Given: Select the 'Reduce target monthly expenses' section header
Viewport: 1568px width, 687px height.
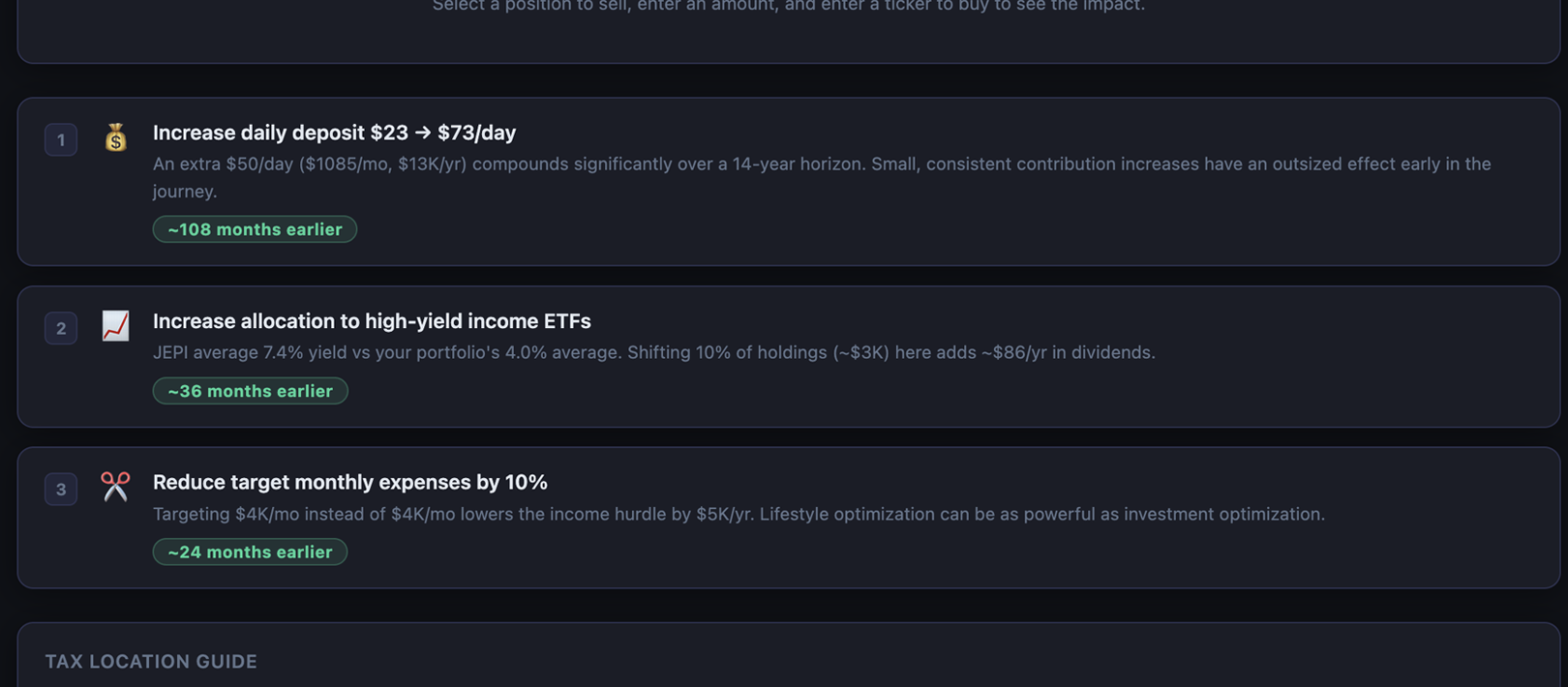Looking at the screenshot, I should (x=349, y=481).
